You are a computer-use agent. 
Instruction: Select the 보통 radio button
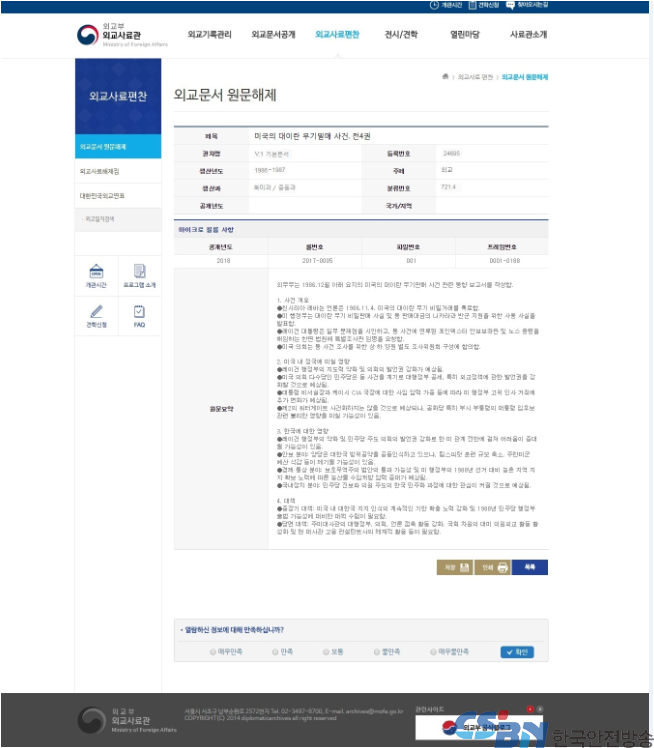click(326, 652)
